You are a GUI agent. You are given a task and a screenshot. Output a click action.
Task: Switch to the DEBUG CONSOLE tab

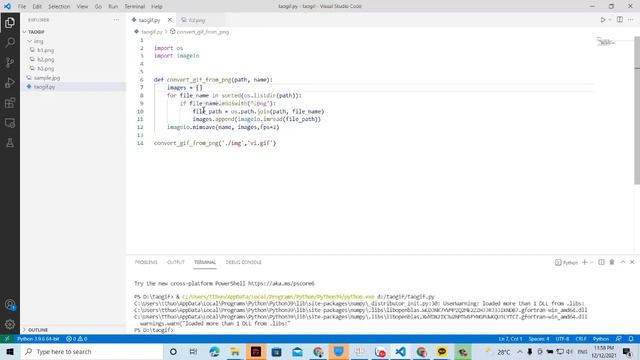244,262
